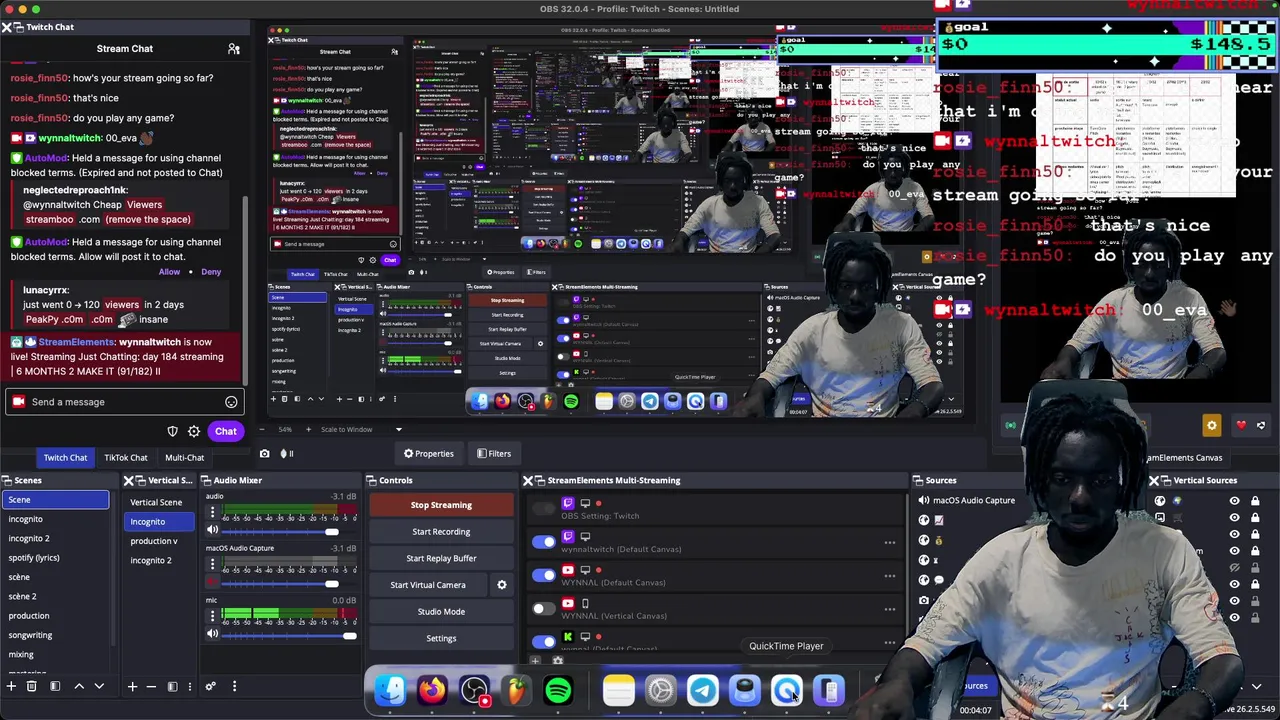Switch to Multi-Chat tab
The width and height of the screenshot is (1280, 720).
tap(184, 457)
